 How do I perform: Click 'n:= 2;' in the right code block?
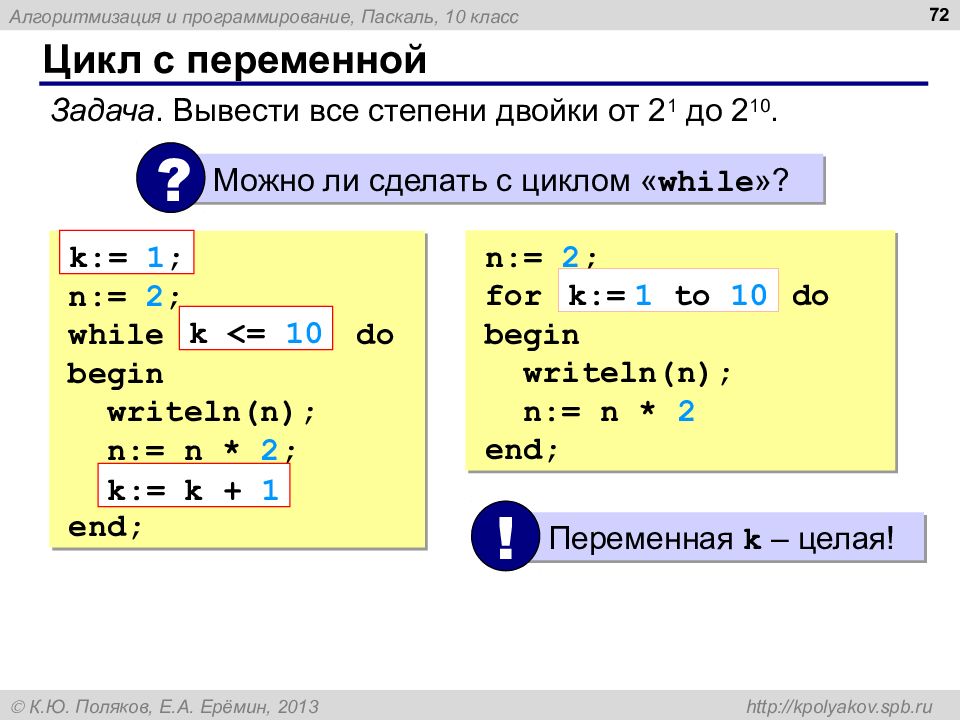coord(541,258)
